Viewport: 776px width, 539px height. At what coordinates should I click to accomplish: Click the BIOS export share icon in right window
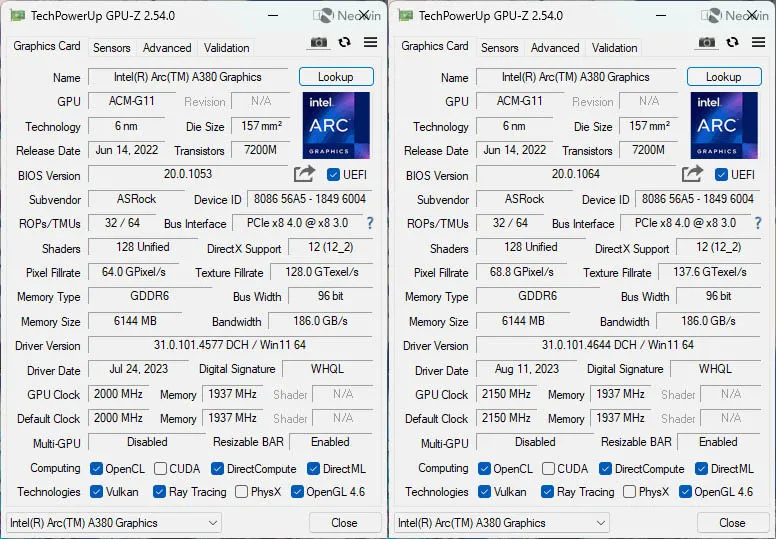[x=692, y=174]
